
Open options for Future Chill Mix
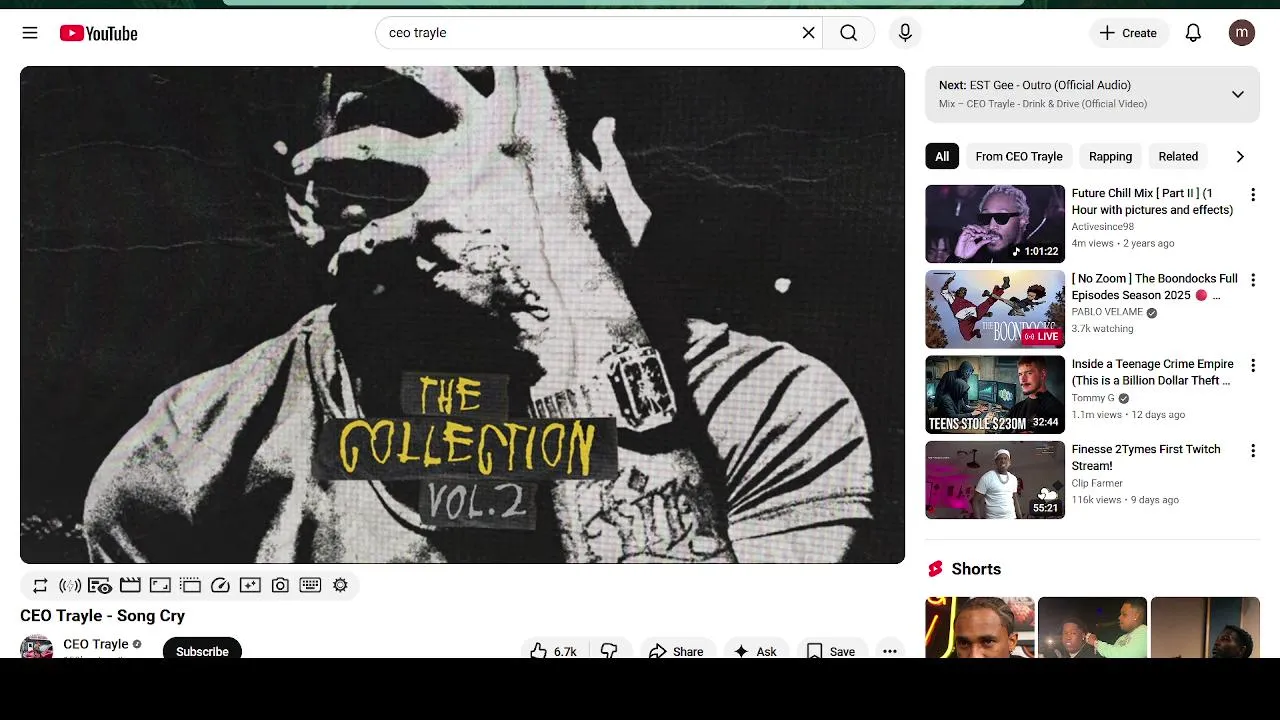[1252, 195]
